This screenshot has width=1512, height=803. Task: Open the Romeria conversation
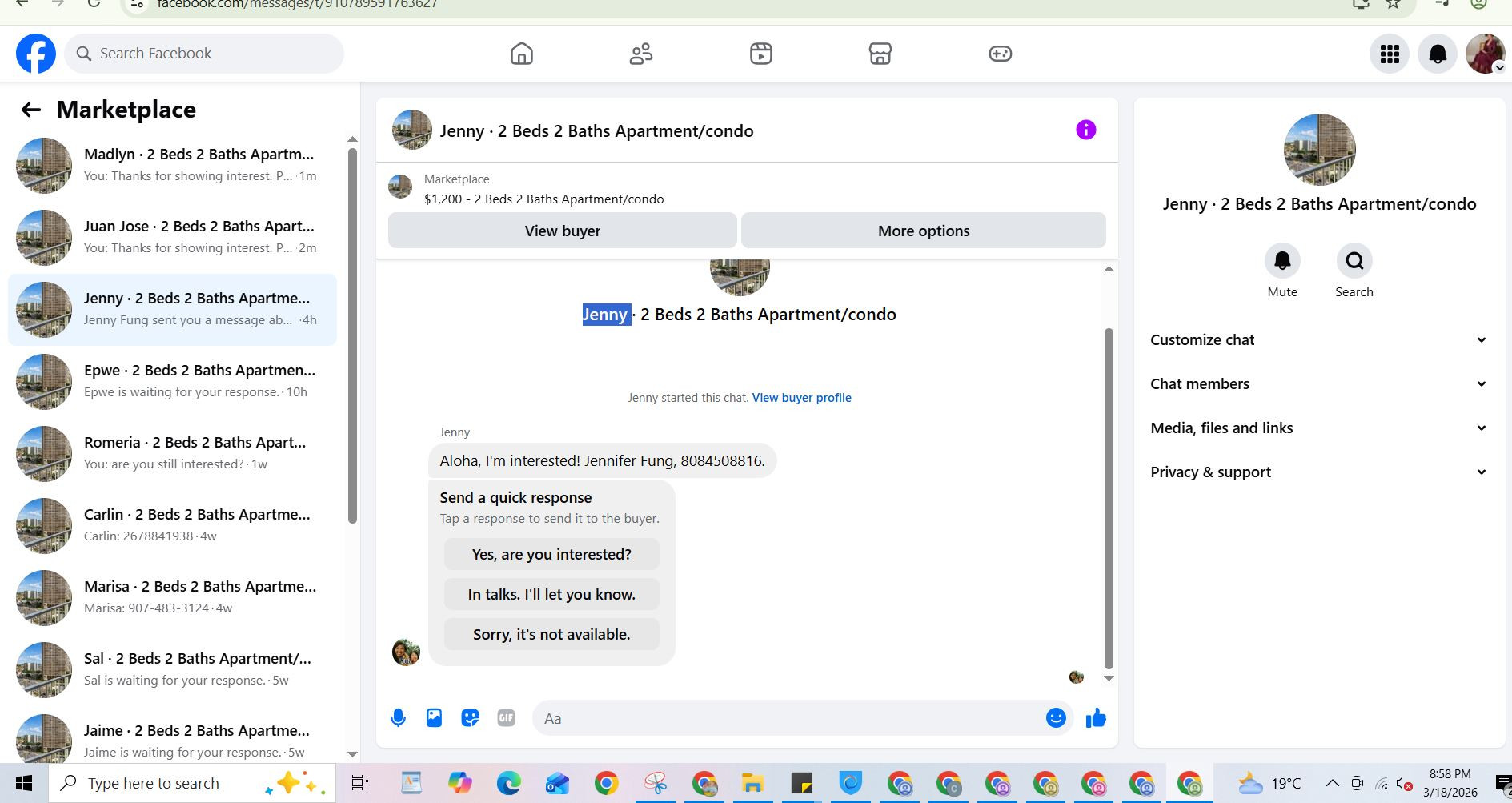(172, 454)
